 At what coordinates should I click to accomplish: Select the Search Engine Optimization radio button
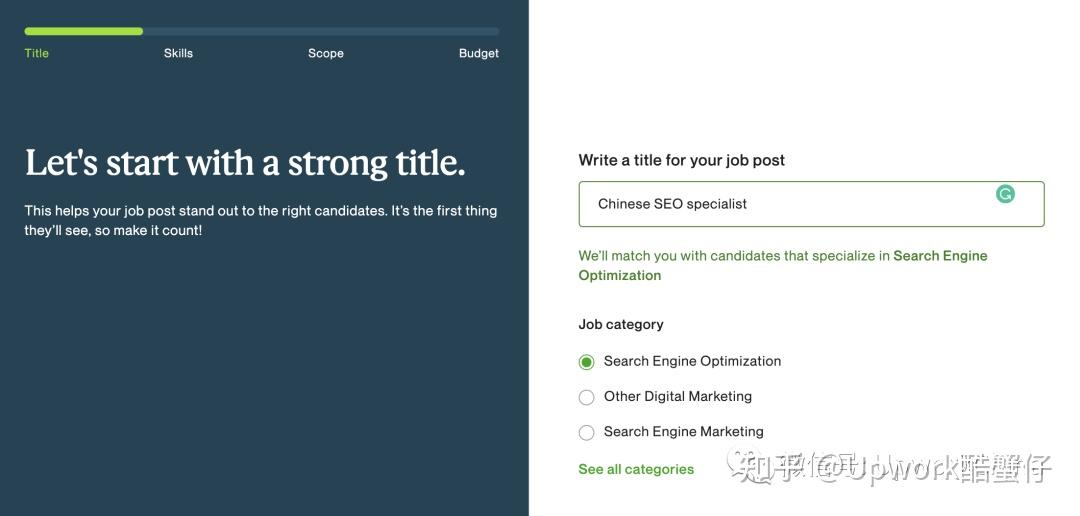tap(587, 362)
